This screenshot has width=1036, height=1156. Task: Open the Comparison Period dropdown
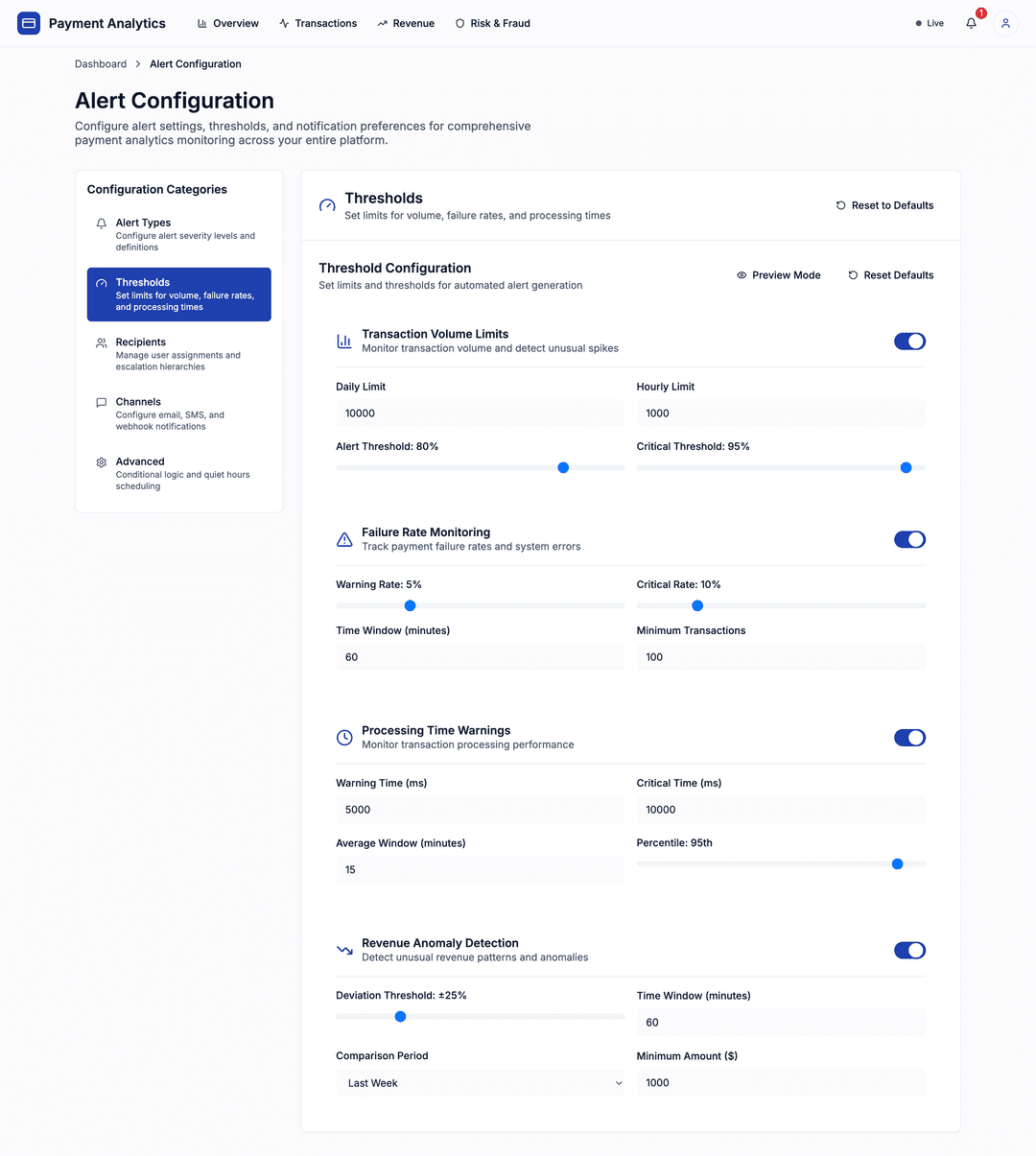tap(480, 1082)
